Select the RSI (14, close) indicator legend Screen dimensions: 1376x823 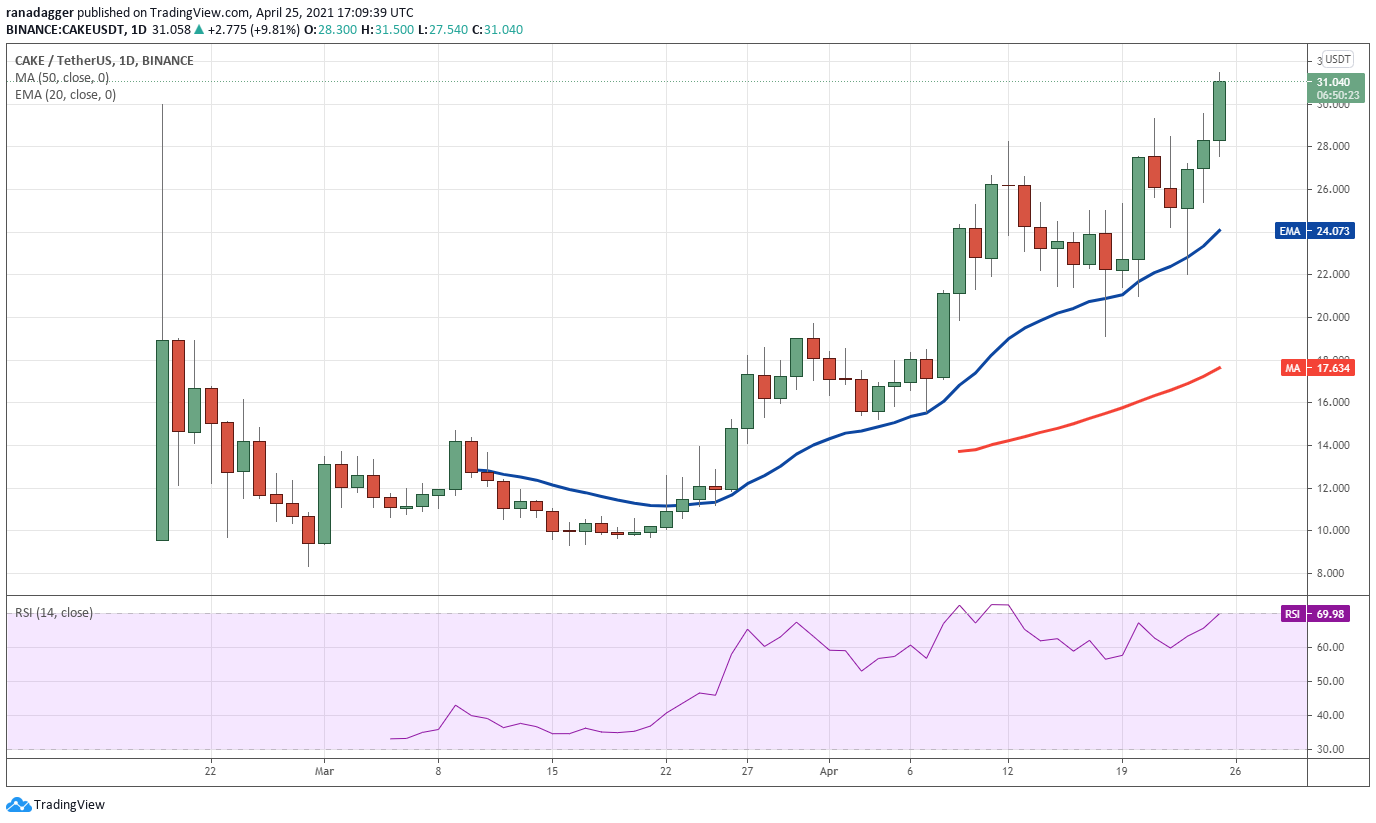pos(54,613)
